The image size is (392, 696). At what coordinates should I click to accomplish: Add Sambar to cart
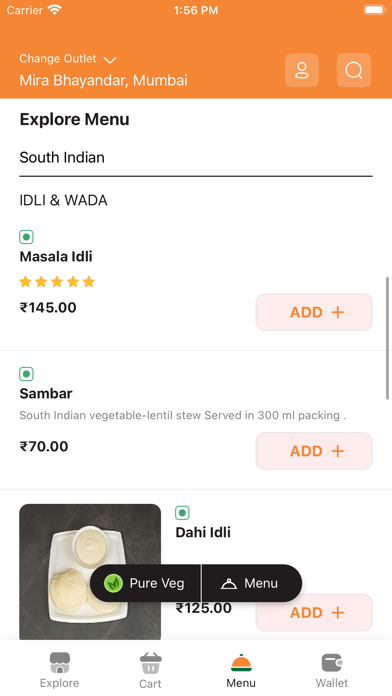coord(314,451)
